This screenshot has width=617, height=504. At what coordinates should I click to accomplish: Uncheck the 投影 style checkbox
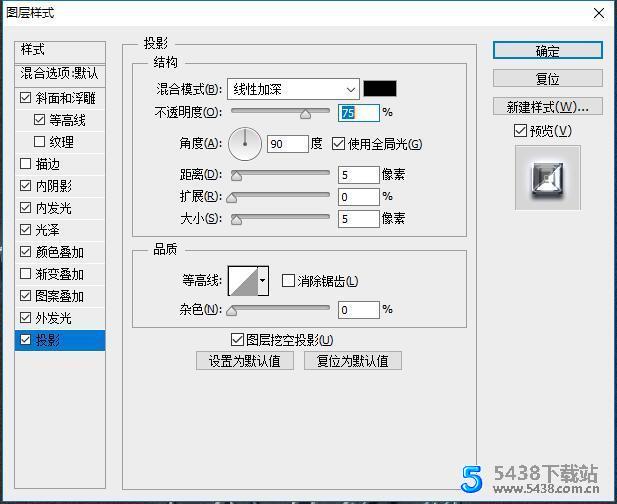[x=26, y=340]
